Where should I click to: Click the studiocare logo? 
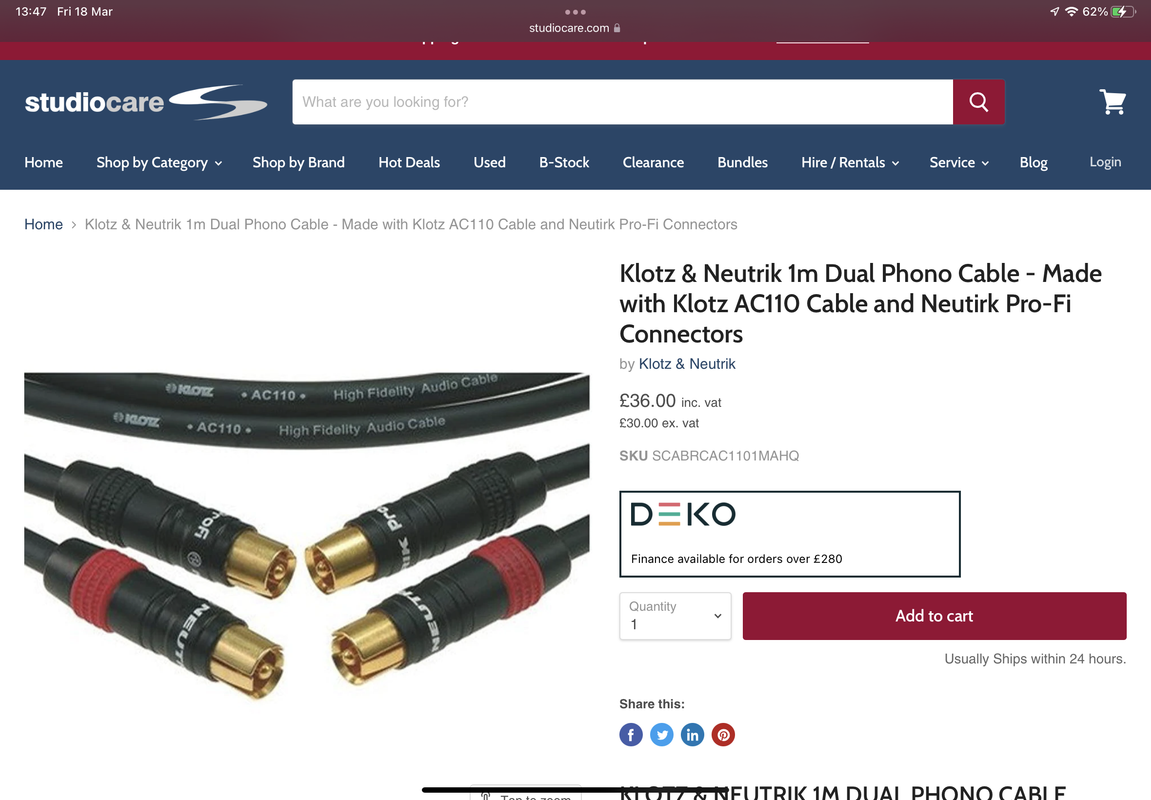click(x=145, y=102)
